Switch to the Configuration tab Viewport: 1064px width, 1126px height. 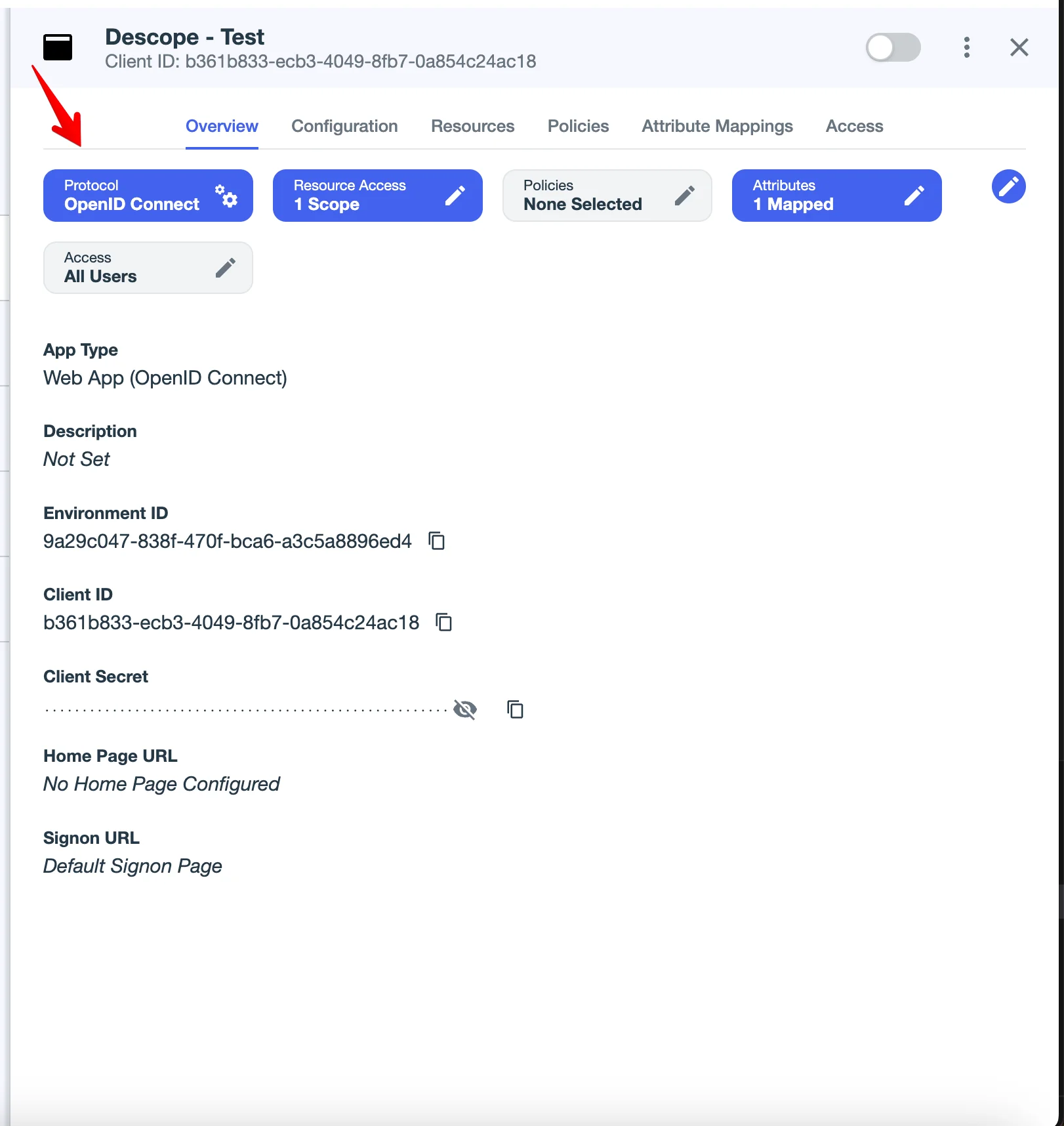coord(344,126)
